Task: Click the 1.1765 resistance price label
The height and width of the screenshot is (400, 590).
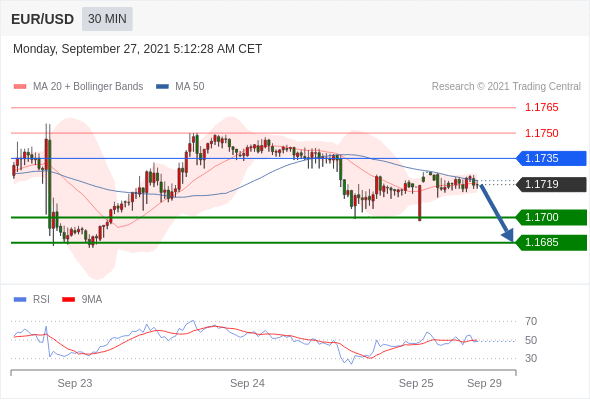Action: (541, 108)
